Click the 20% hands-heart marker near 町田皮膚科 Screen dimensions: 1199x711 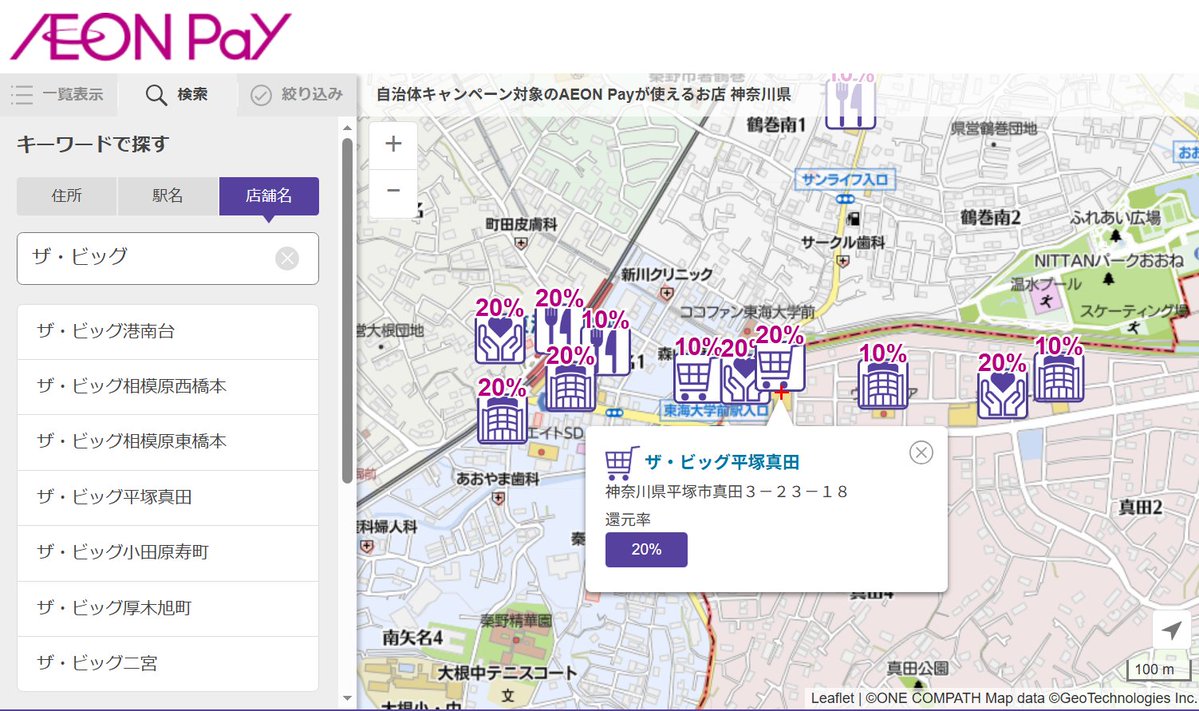tap(499, 331)
